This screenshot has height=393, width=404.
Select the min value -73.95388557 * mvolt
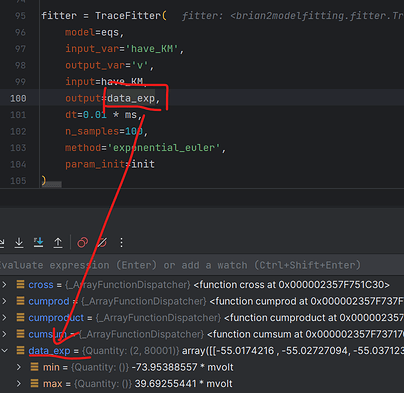[182, 367]
